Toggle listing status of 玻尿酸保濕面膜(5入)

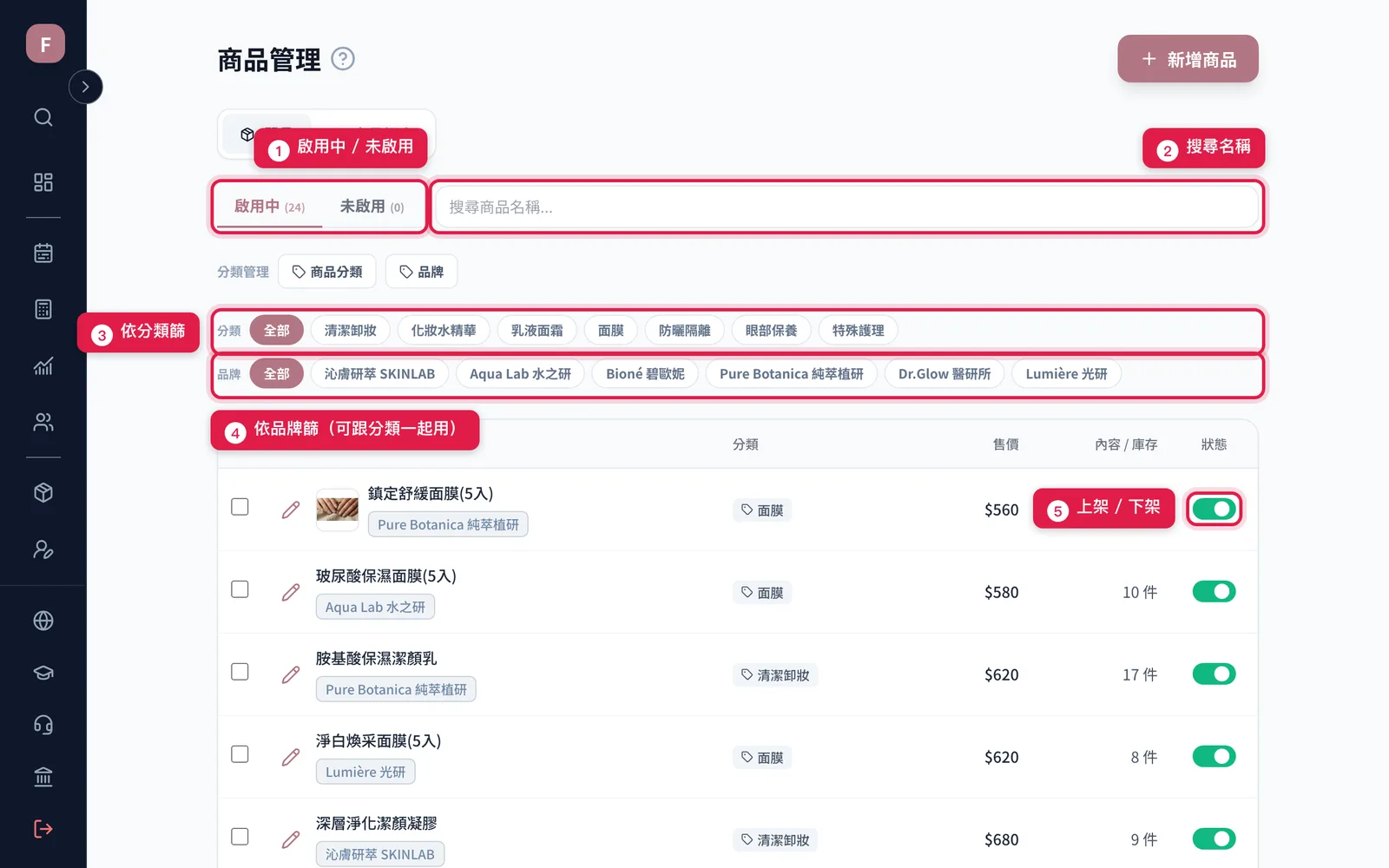click(x=1214, y=591)
